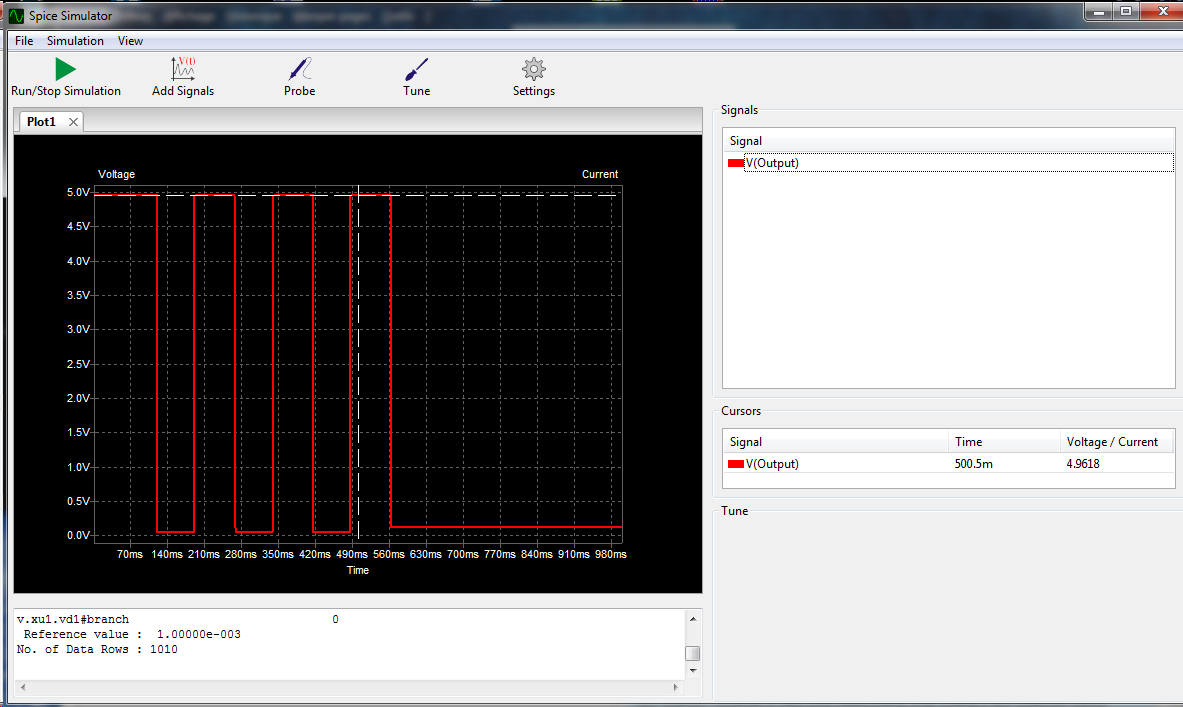Screen dimensions: 1183x707
Task: Click the Current axis title
Action: [x=600, y=174]
